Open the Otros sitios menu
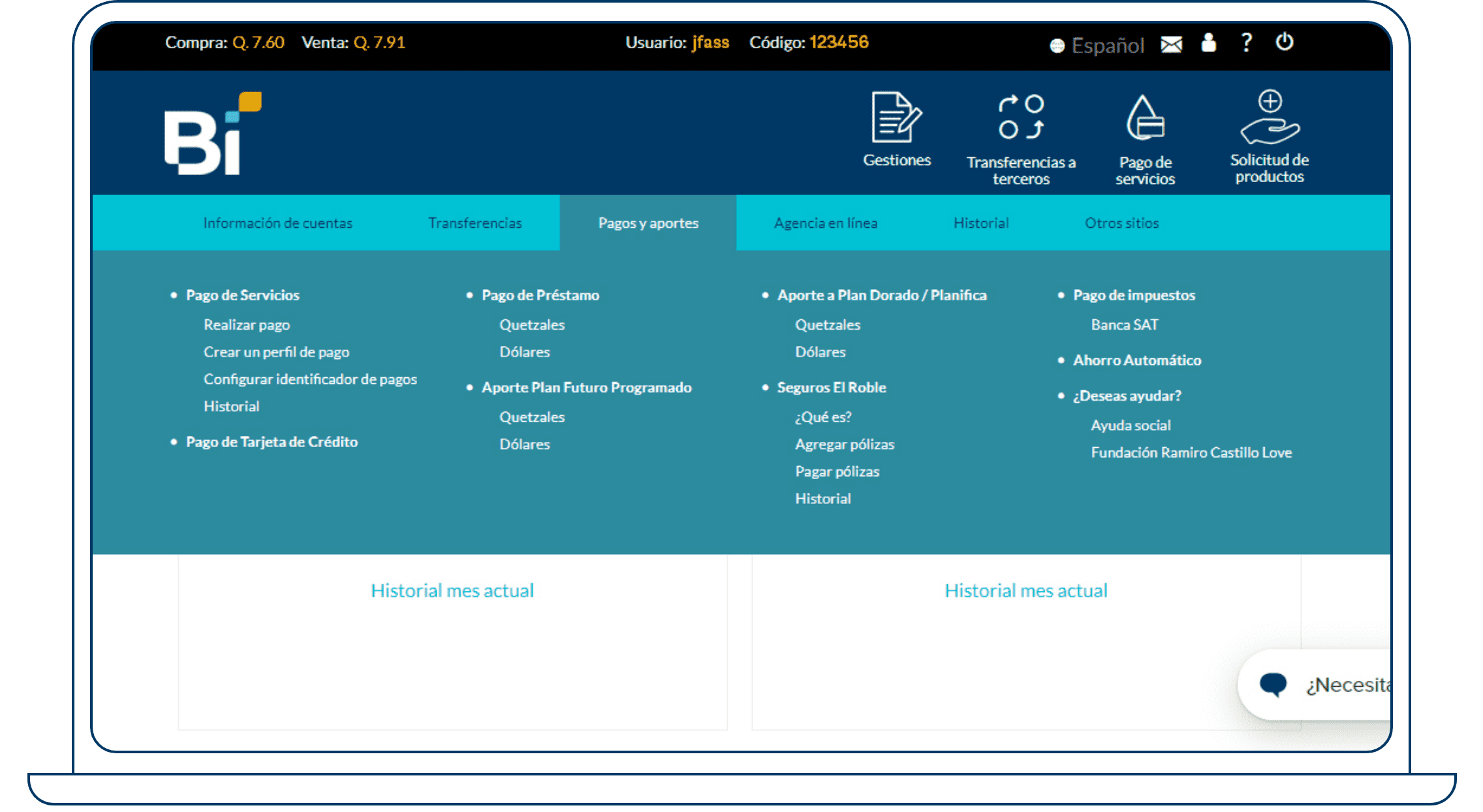 click(1122, 223)
